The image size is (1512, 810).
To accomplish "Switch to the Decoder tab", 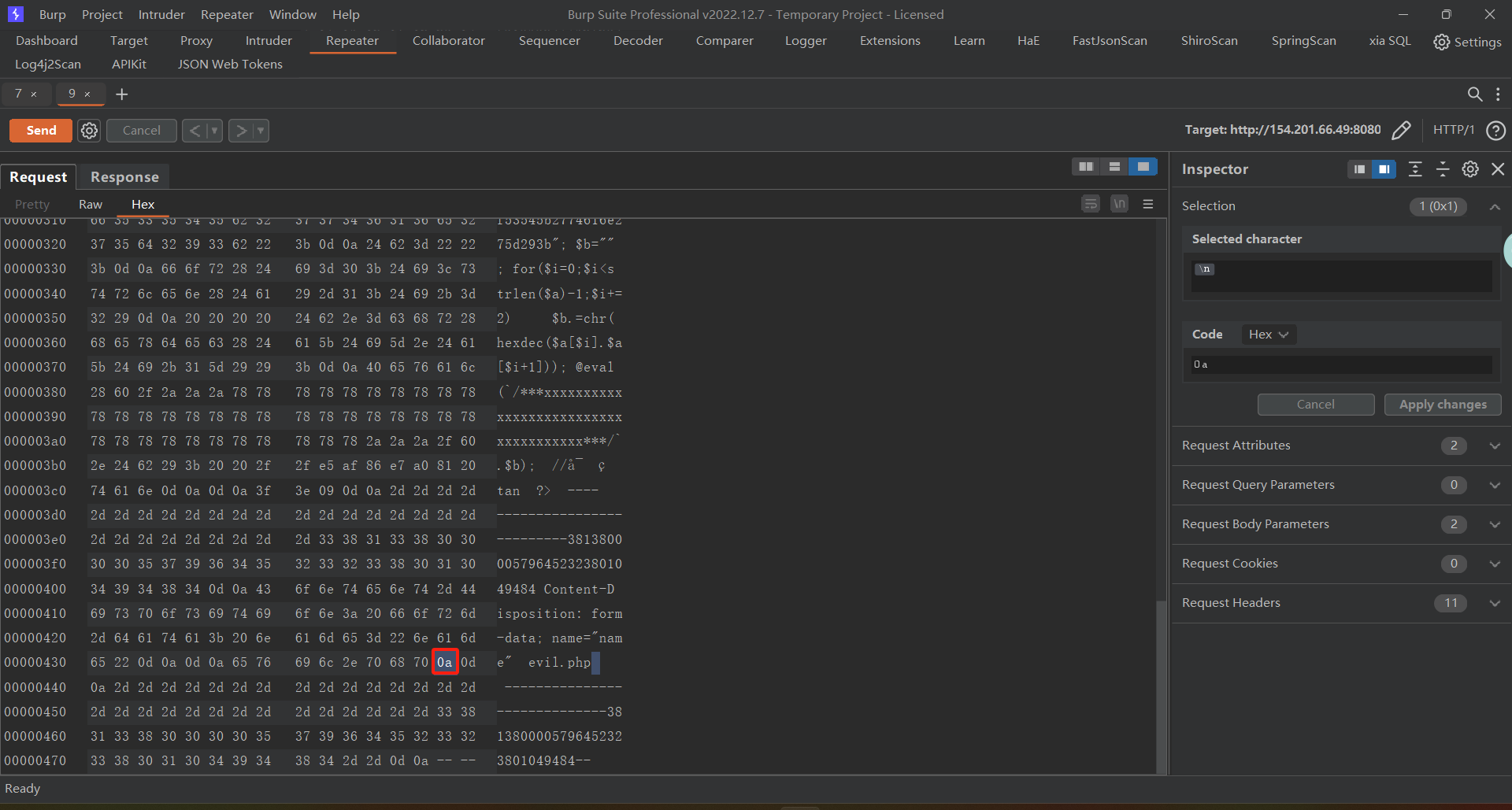I will click(638, 41).
